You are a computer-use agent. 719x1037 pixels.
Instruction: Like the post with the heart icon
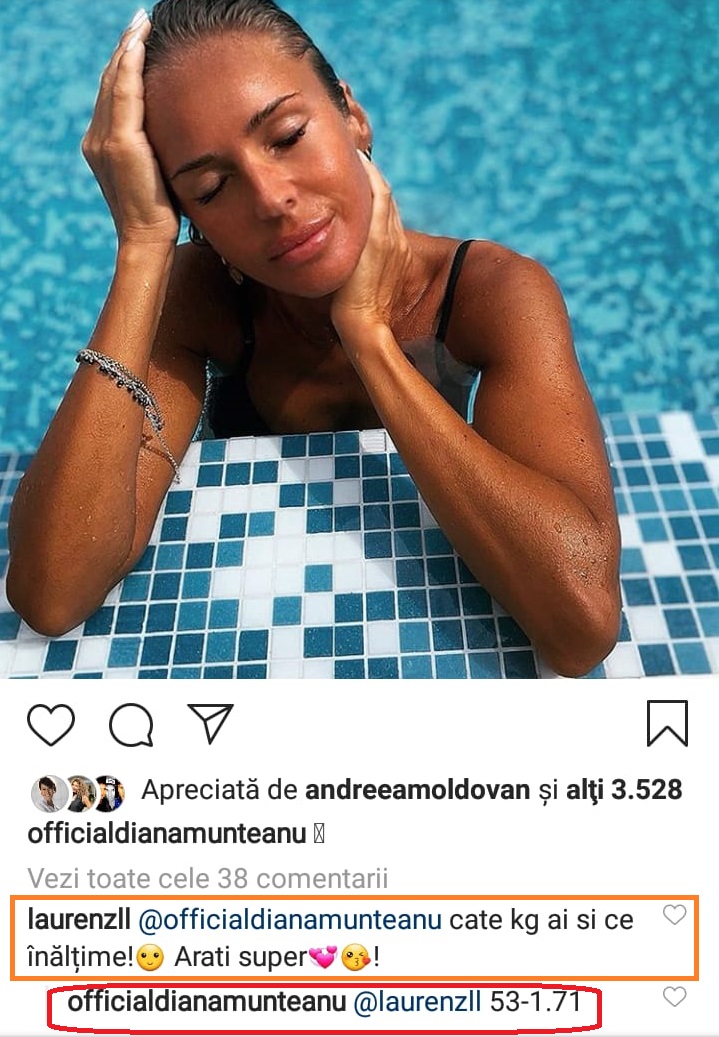[51, 724]
